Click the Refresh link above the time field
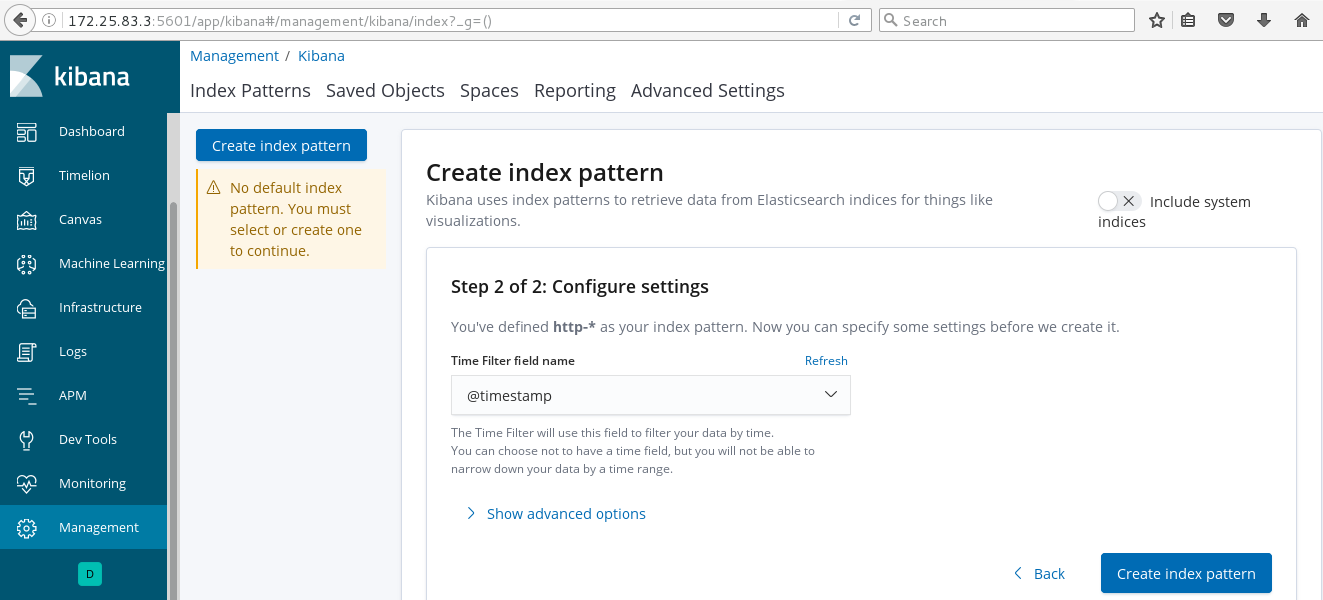 click(826, 361)
